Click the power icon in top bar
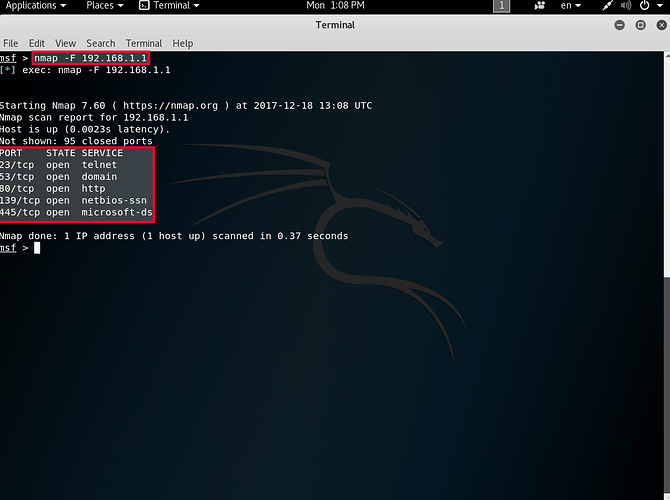This screenshot has width=670, height=500. pos(645,6)
